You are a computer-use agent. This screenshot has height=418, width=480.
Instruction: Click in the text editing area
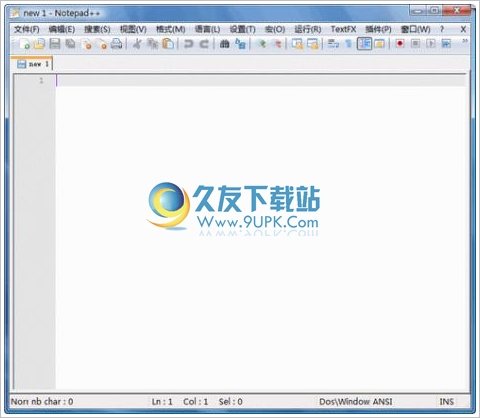pos(260,233)
